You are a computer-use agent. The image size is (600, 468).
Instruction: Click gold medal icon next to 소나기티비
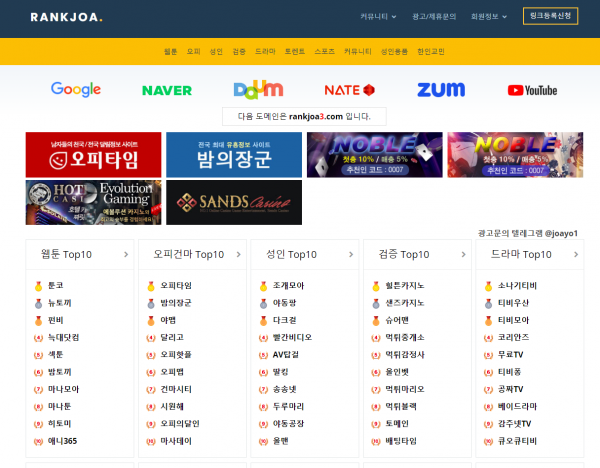coord(488,286)
